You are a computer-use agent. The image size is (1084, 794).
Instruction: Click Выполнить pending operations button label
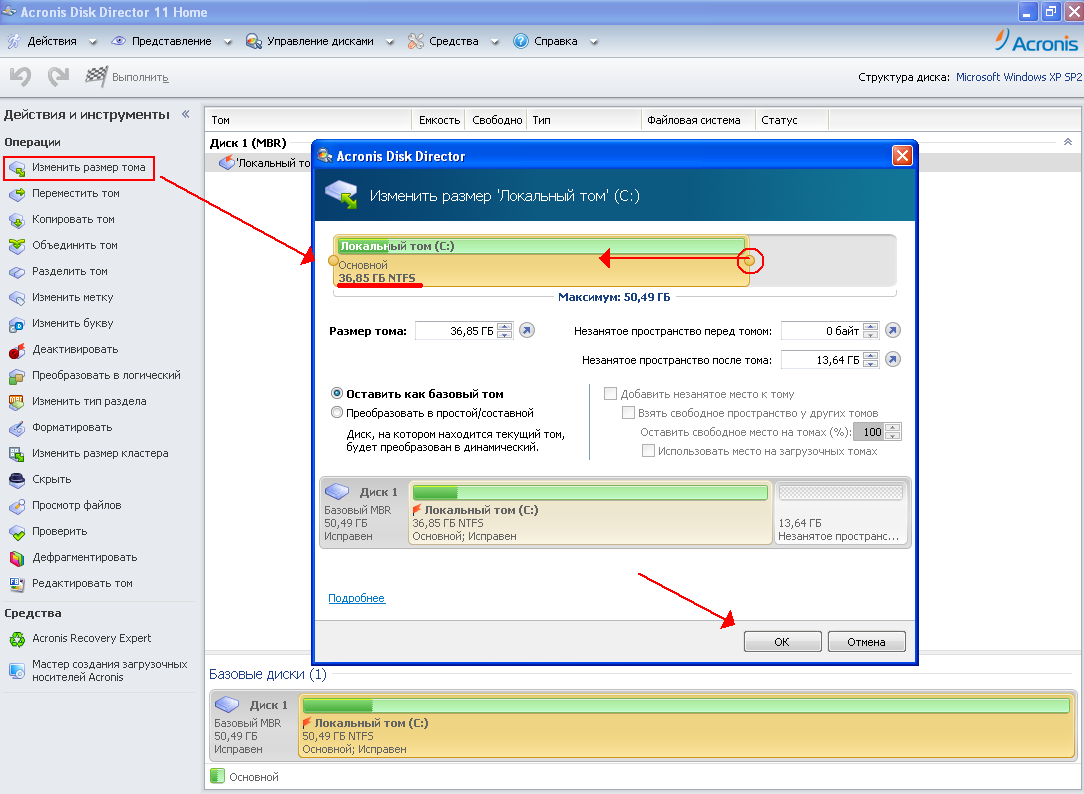click(x=140, y=77)
